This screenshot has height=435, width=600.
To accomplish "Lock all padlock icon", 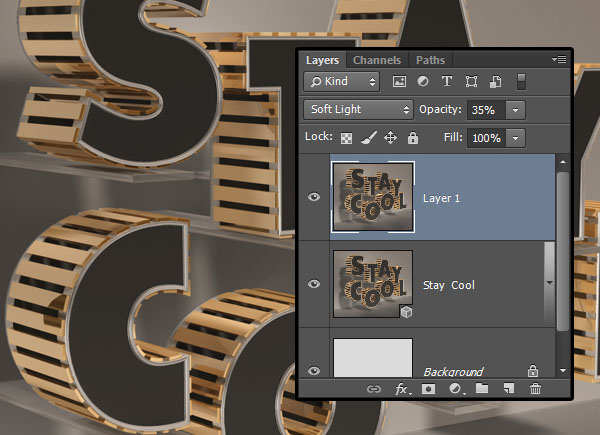I will 412,138.
